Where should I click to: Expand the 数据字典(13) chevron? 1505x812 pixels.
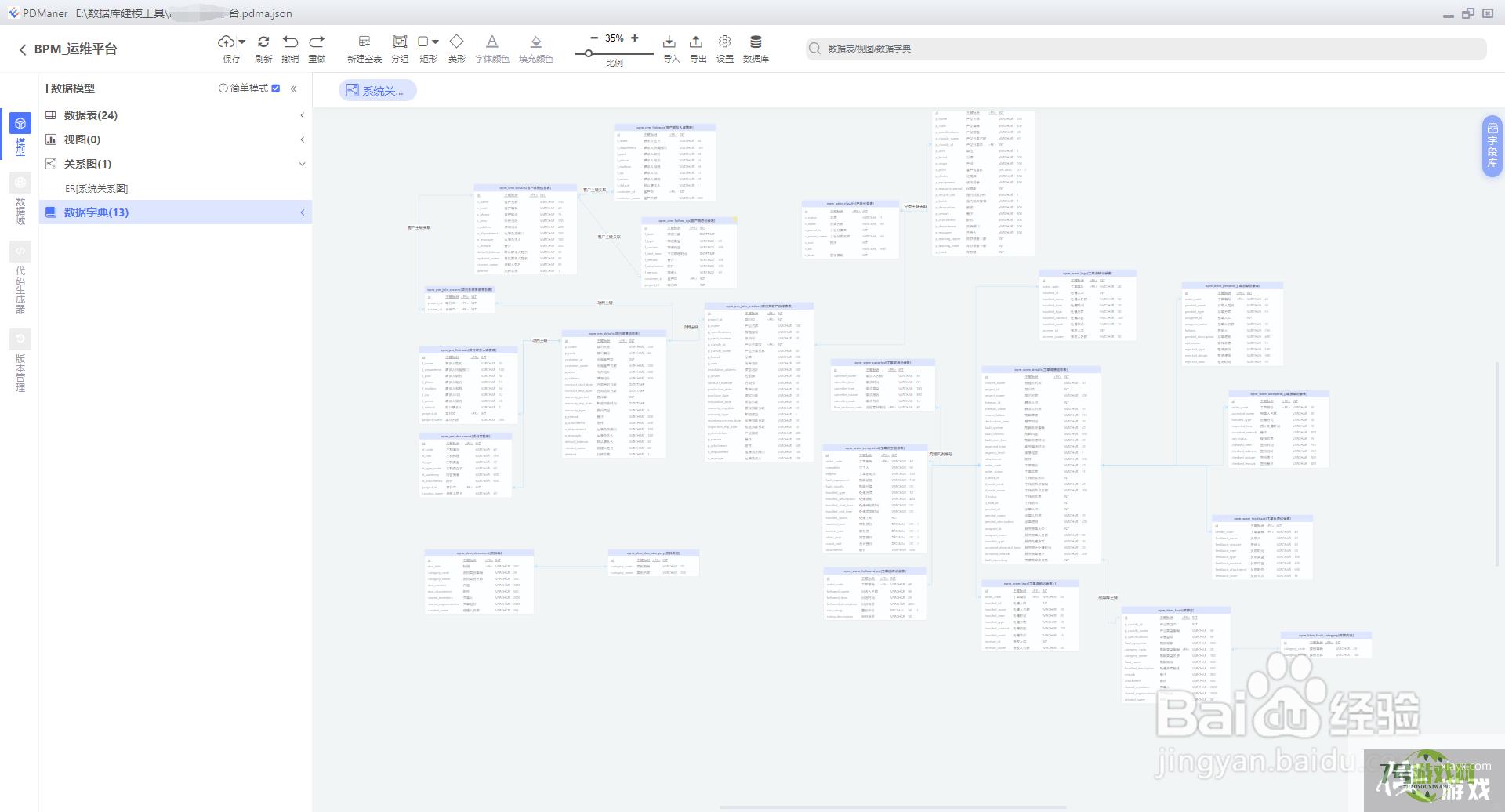pos(303,212)
